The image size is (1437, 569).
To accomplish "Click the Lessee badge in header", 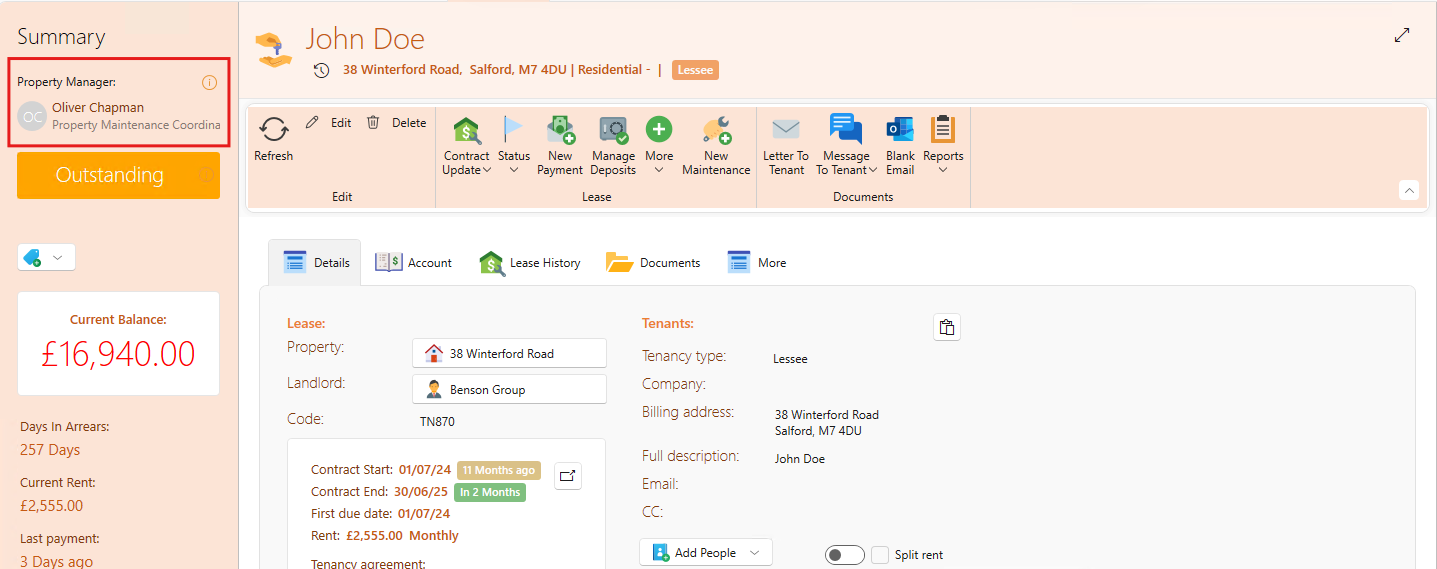I will (695, 70).
